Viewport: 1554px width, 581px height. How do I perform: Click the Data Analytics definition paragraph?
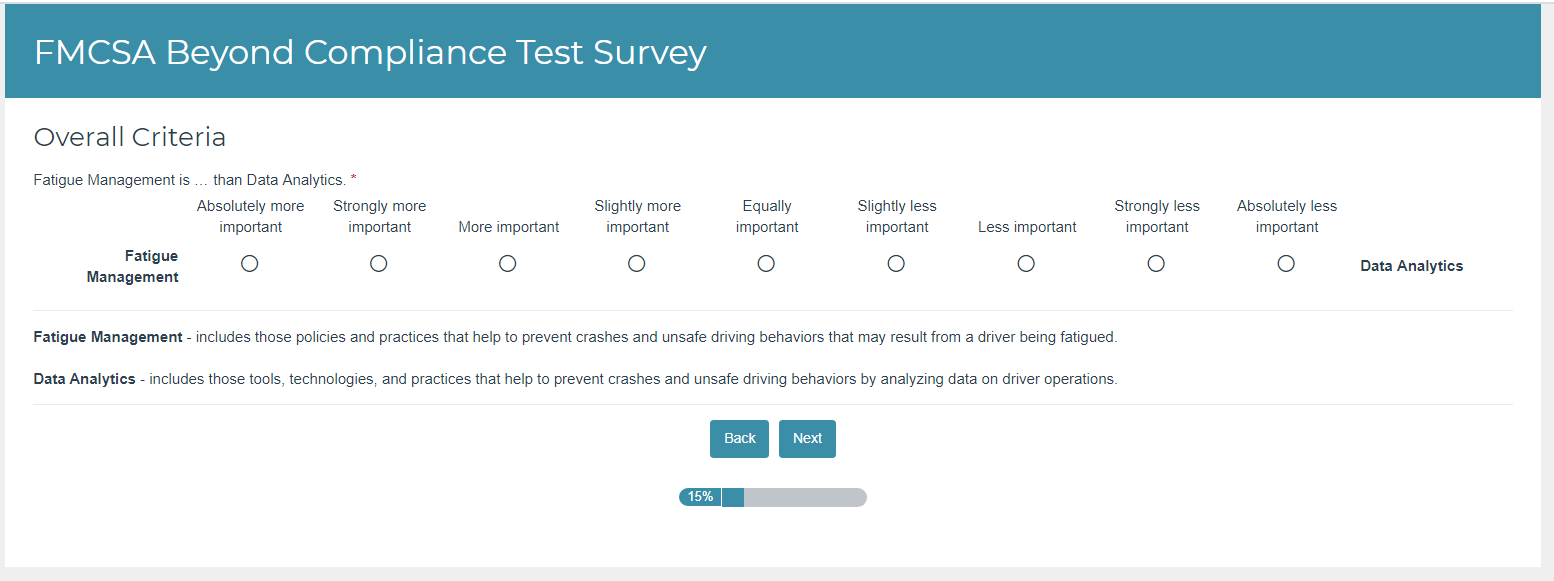point(575,380)
